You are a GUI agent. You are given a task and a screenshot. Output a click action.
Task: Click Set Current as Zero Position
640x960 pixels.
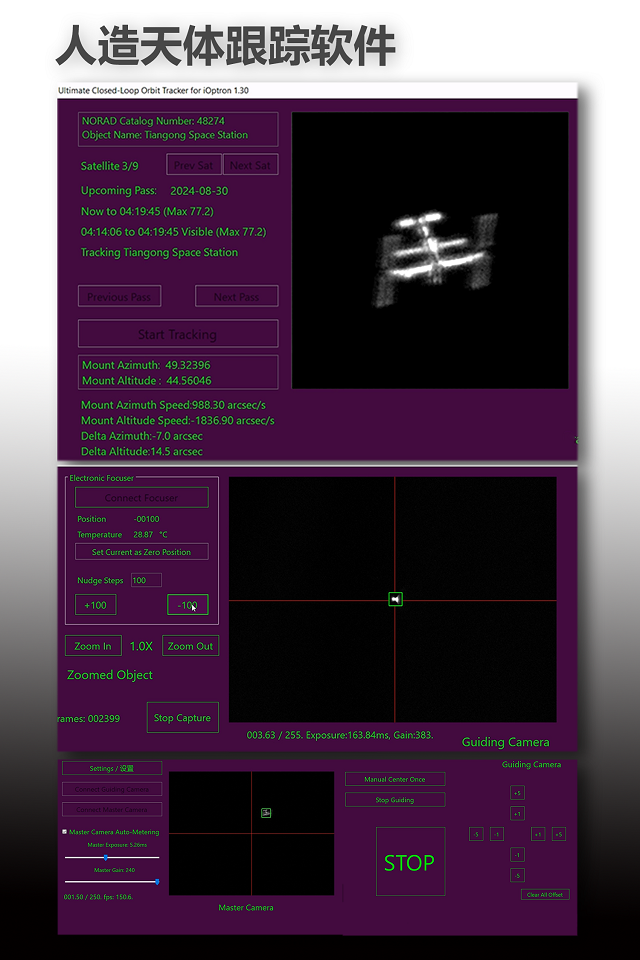pos(141,552)
